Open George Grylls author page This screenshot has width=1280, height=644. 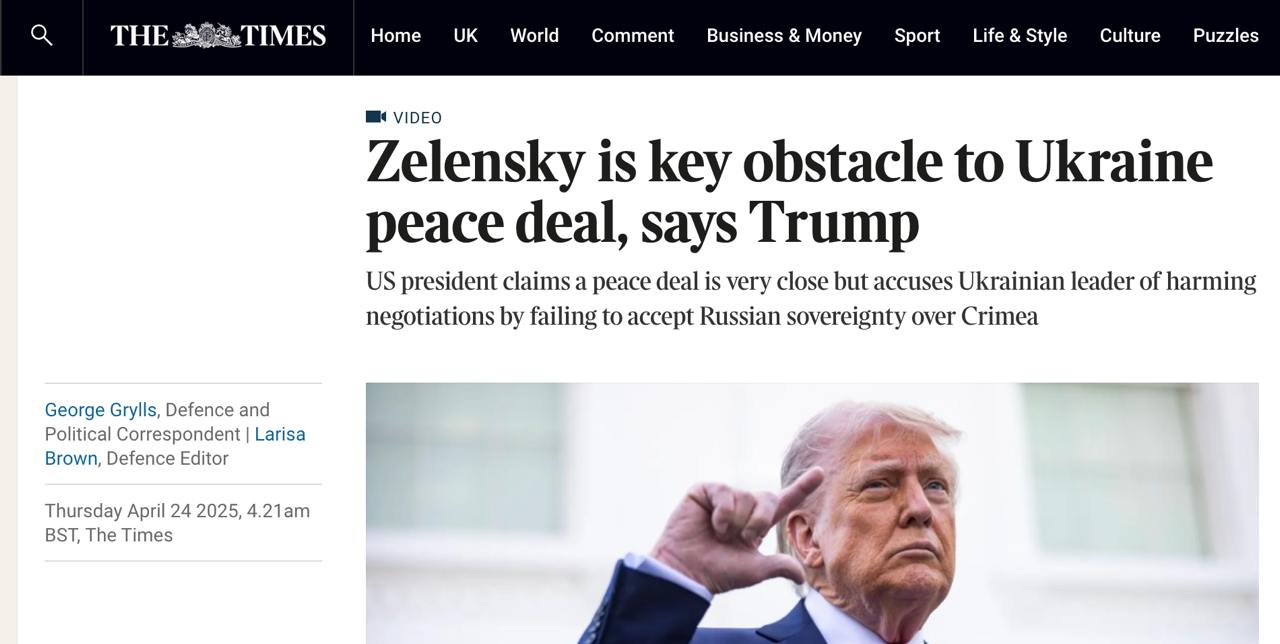click(100, 410)
